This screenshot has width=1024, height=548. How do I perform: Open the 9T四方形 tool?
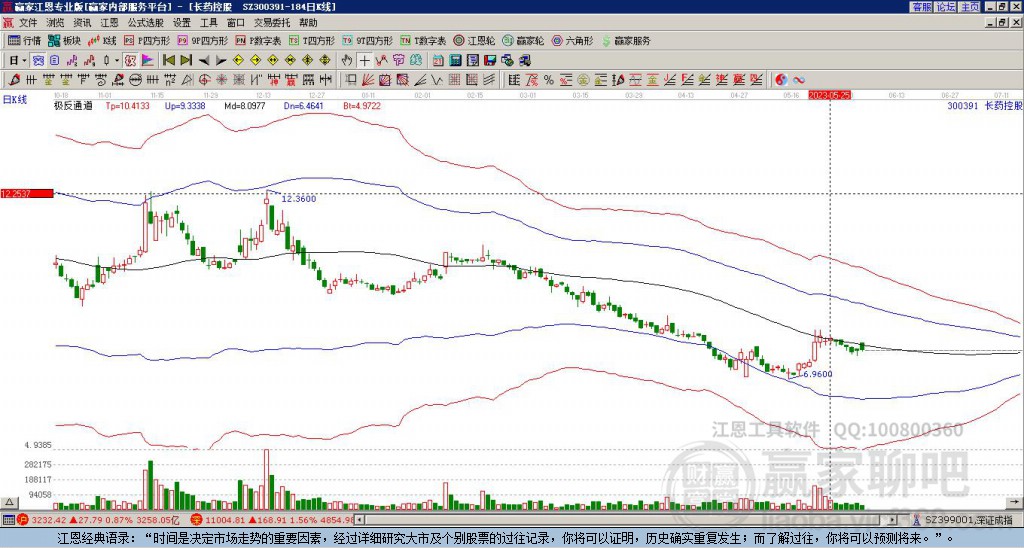pos(367,40)
